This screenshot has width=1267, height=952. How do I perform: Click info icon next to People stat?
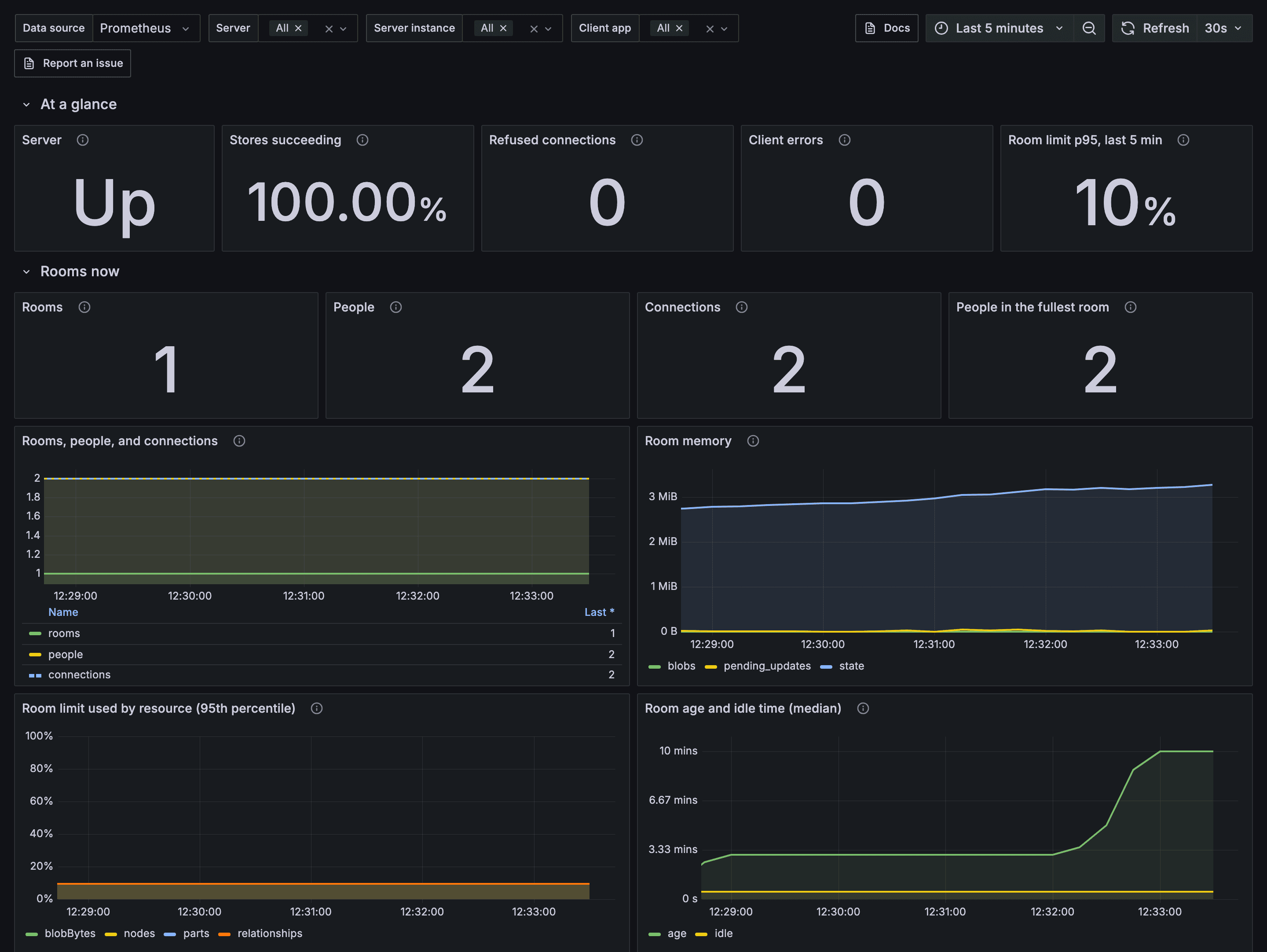(396, 307)
